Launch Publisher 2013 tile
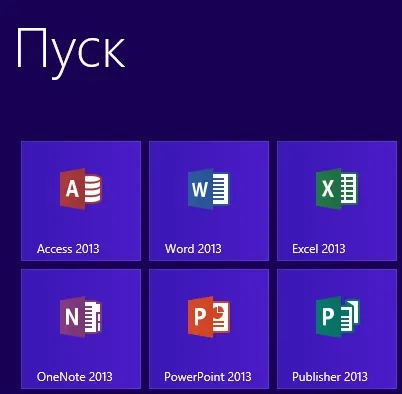Screen dimensions: 402x394 337,329
